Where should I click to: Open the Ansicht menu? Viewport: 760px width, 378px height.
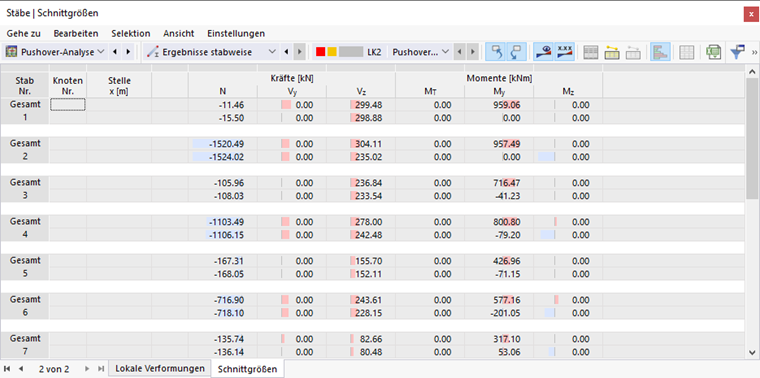point(179,33)
